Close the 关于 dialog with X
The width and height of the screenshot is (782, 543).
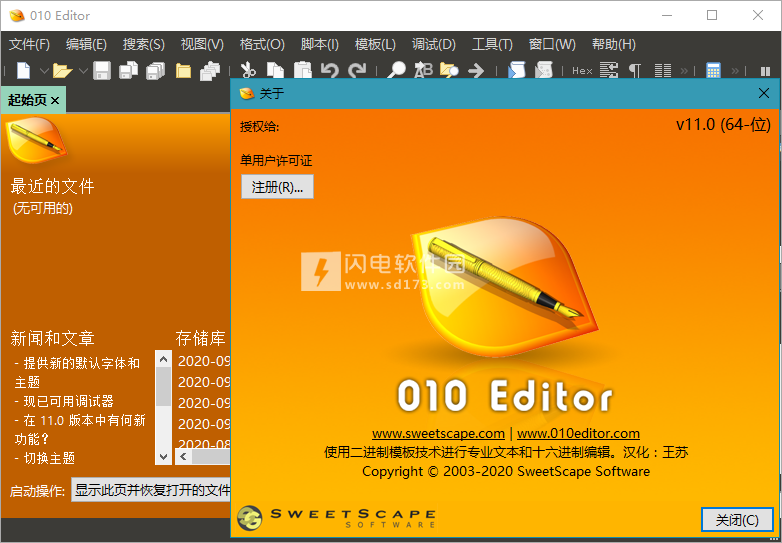(764, 93)
